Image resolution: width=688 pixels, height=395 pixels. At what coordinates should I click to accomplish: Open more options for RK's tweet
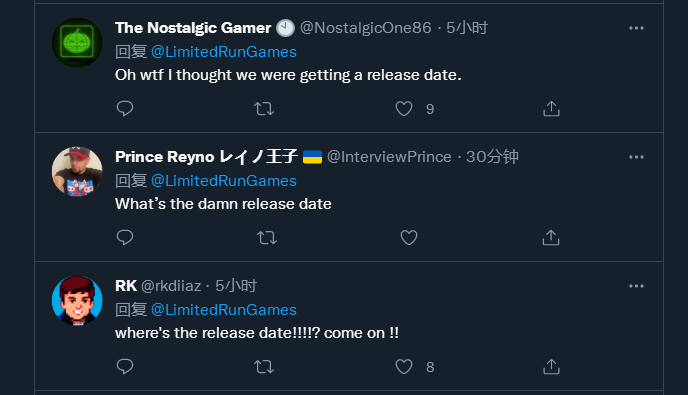pos(636,286)
